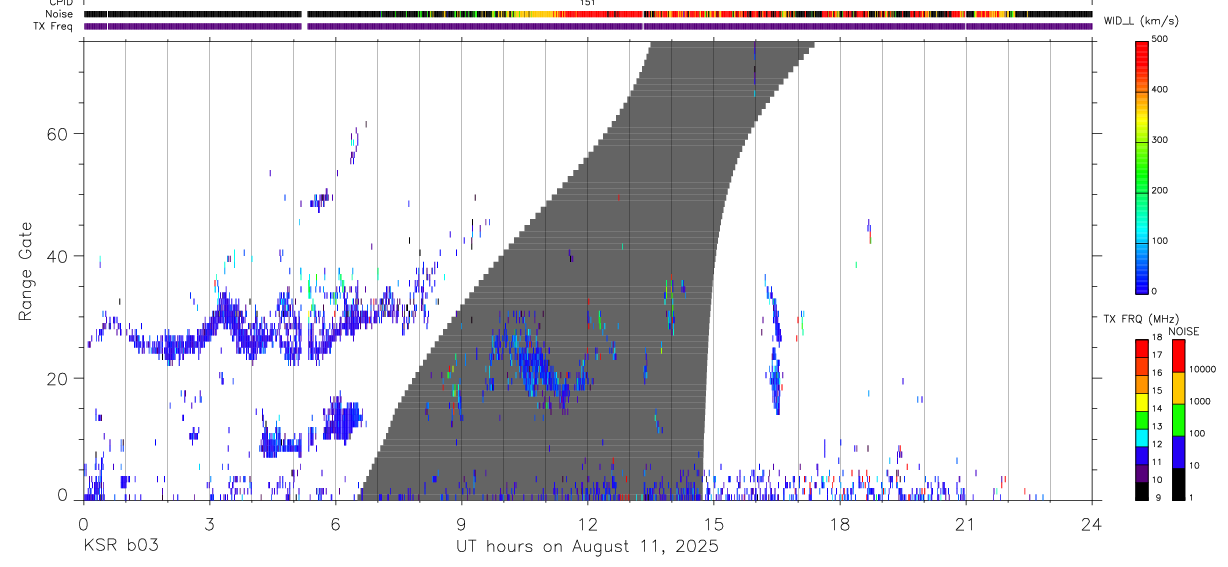Choose the "14" label on the TX FRQ legend
The width and height of the screenshot is (1228, 567).
click(x=1157, y=408)
